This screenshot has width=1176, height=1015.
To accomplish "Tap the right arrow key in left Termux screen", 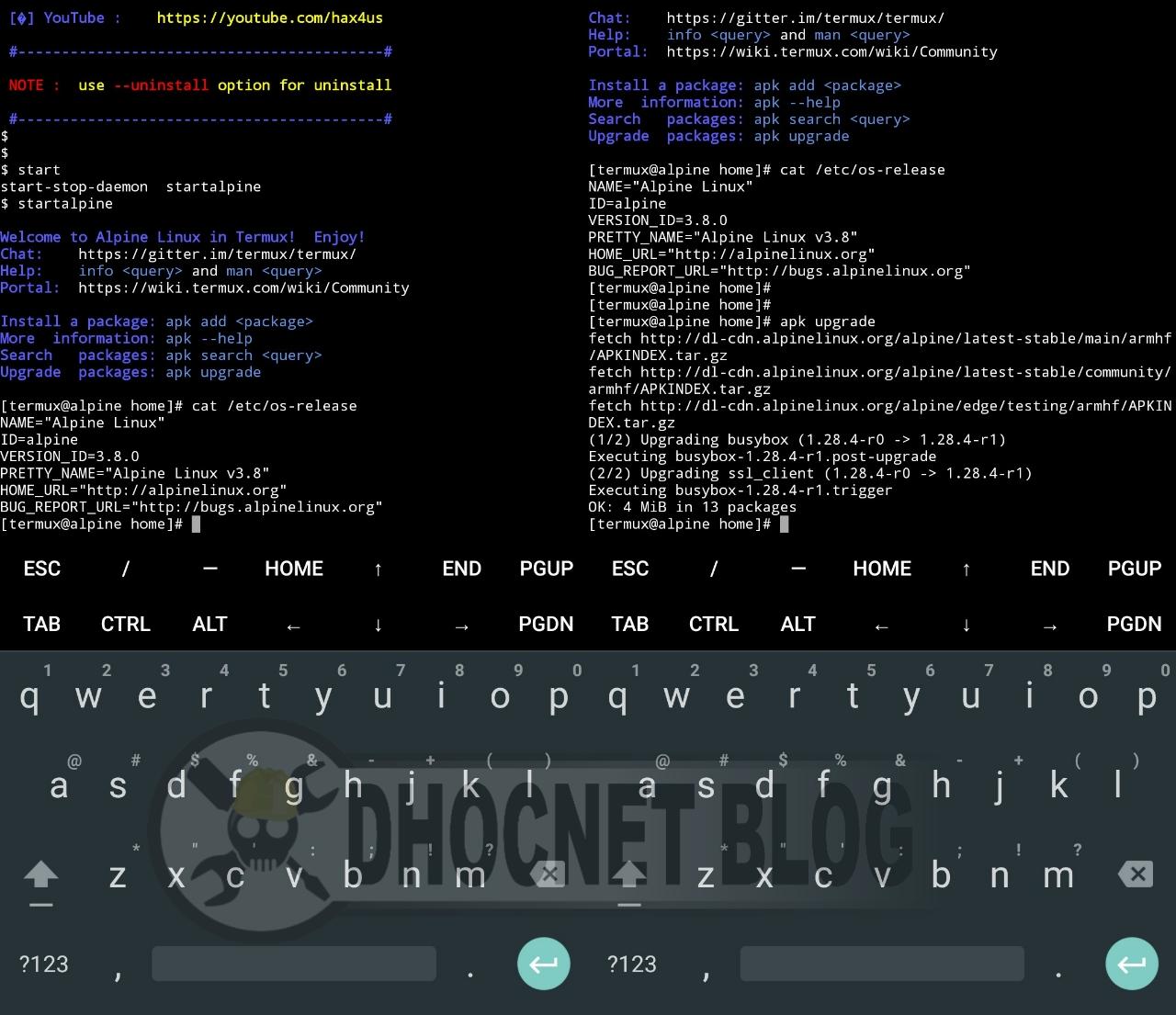I will (462, 626).
